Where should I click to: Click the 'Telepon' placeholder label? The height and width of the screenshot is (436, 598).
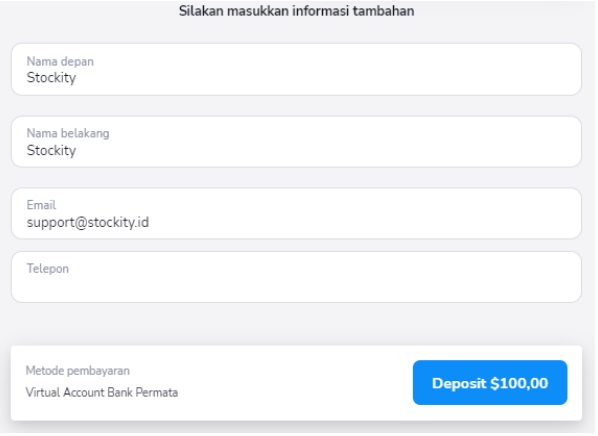click(x=48, y=269)
